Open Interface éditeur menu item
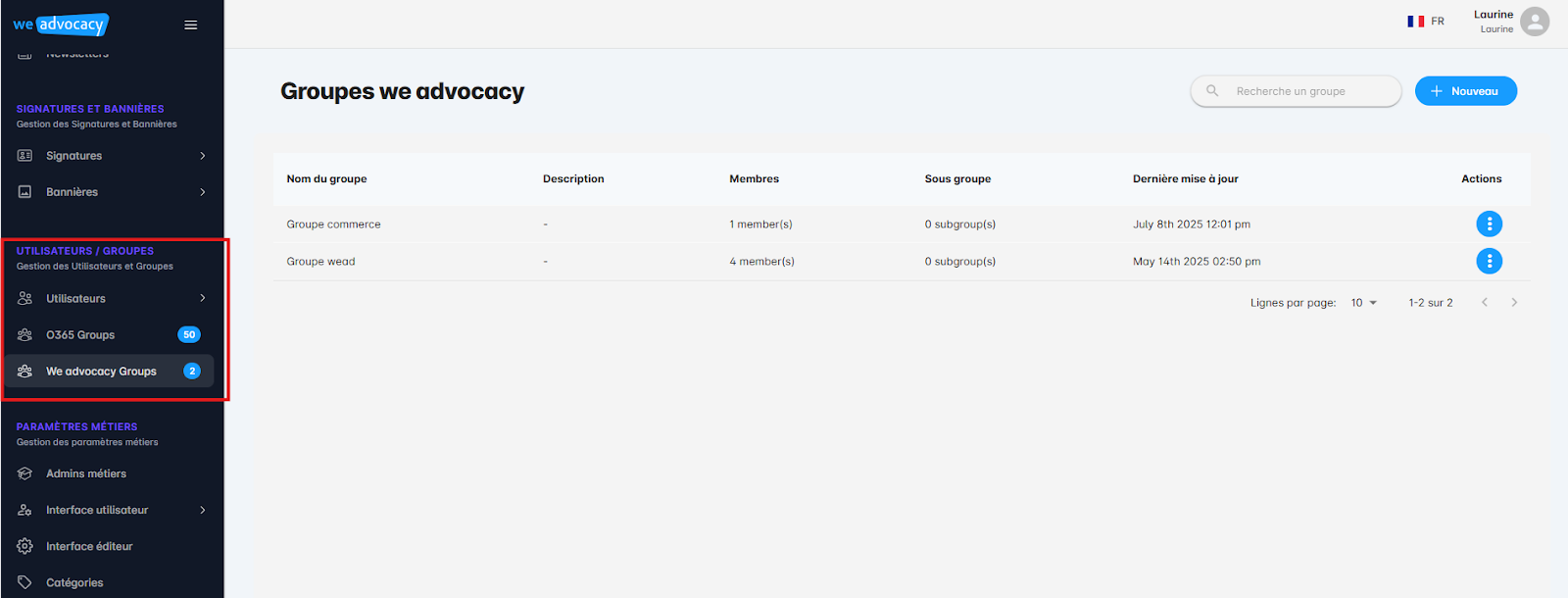 110,546
